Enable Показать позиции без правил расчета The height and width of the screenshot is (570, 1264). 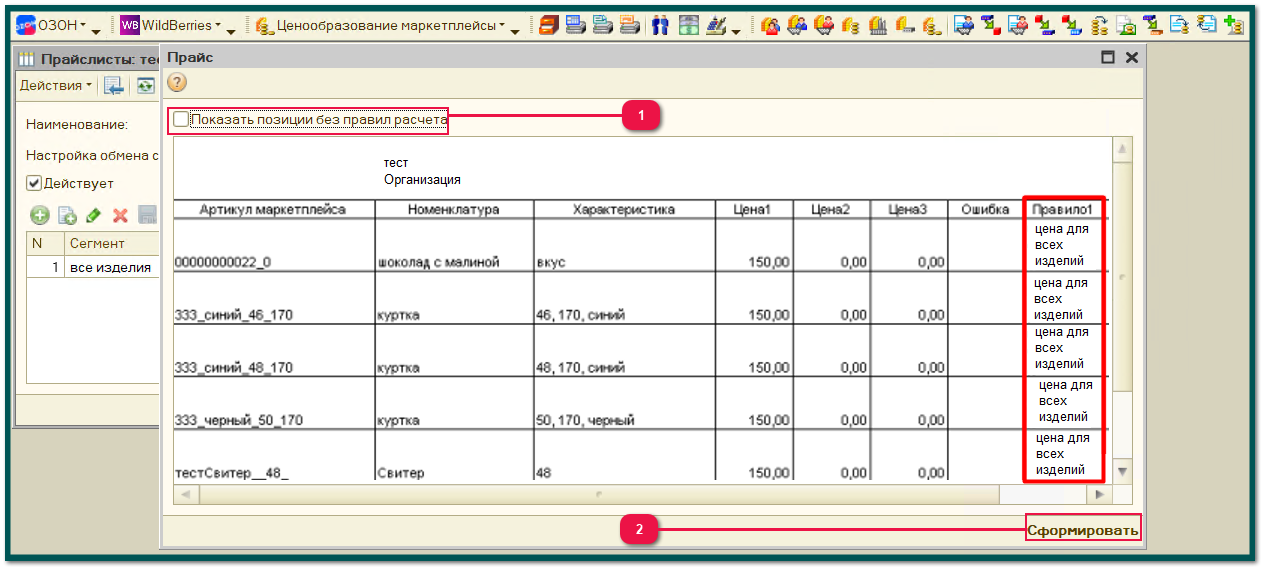[x=180, y=120]
